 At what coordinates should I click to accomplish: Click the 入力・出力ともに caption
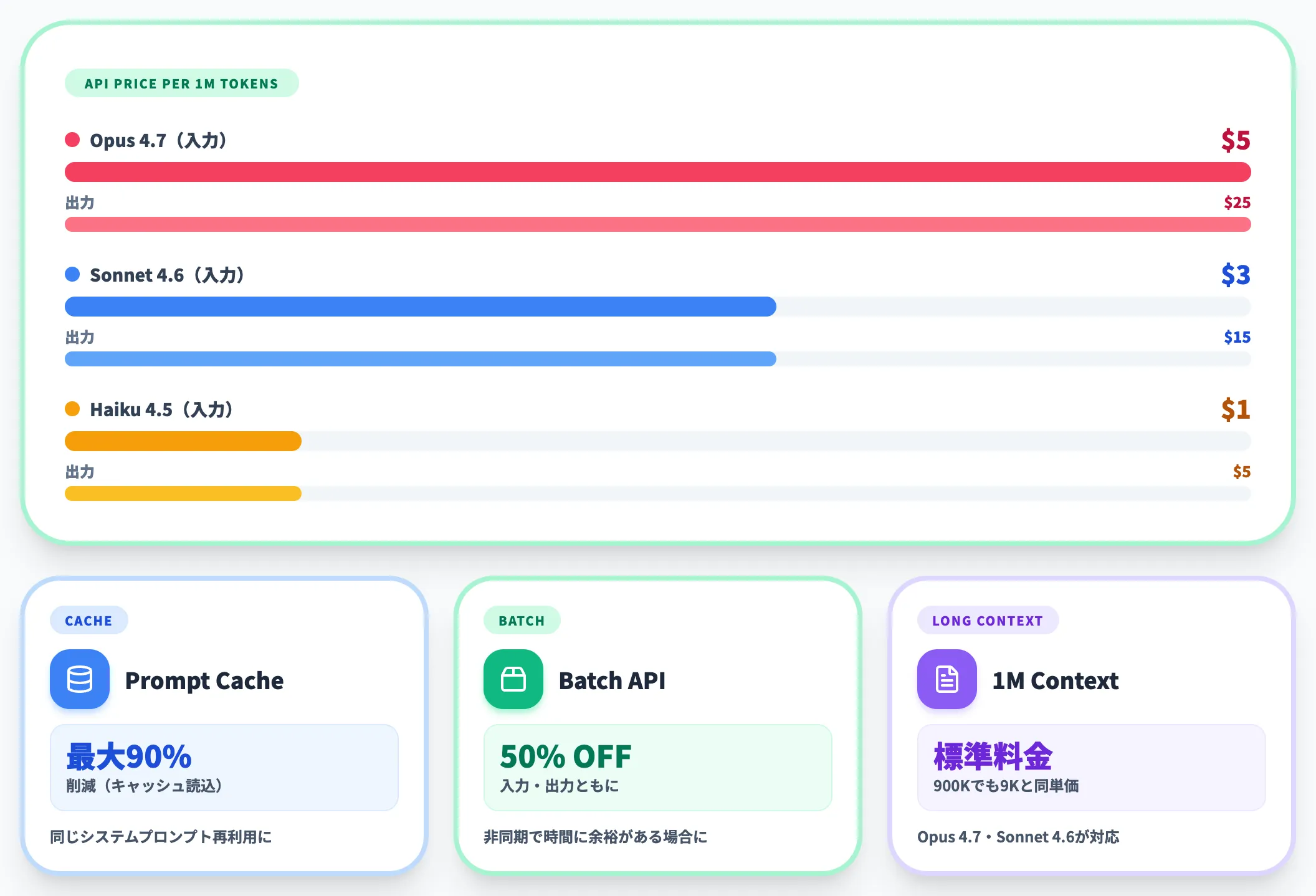(560, 786)
